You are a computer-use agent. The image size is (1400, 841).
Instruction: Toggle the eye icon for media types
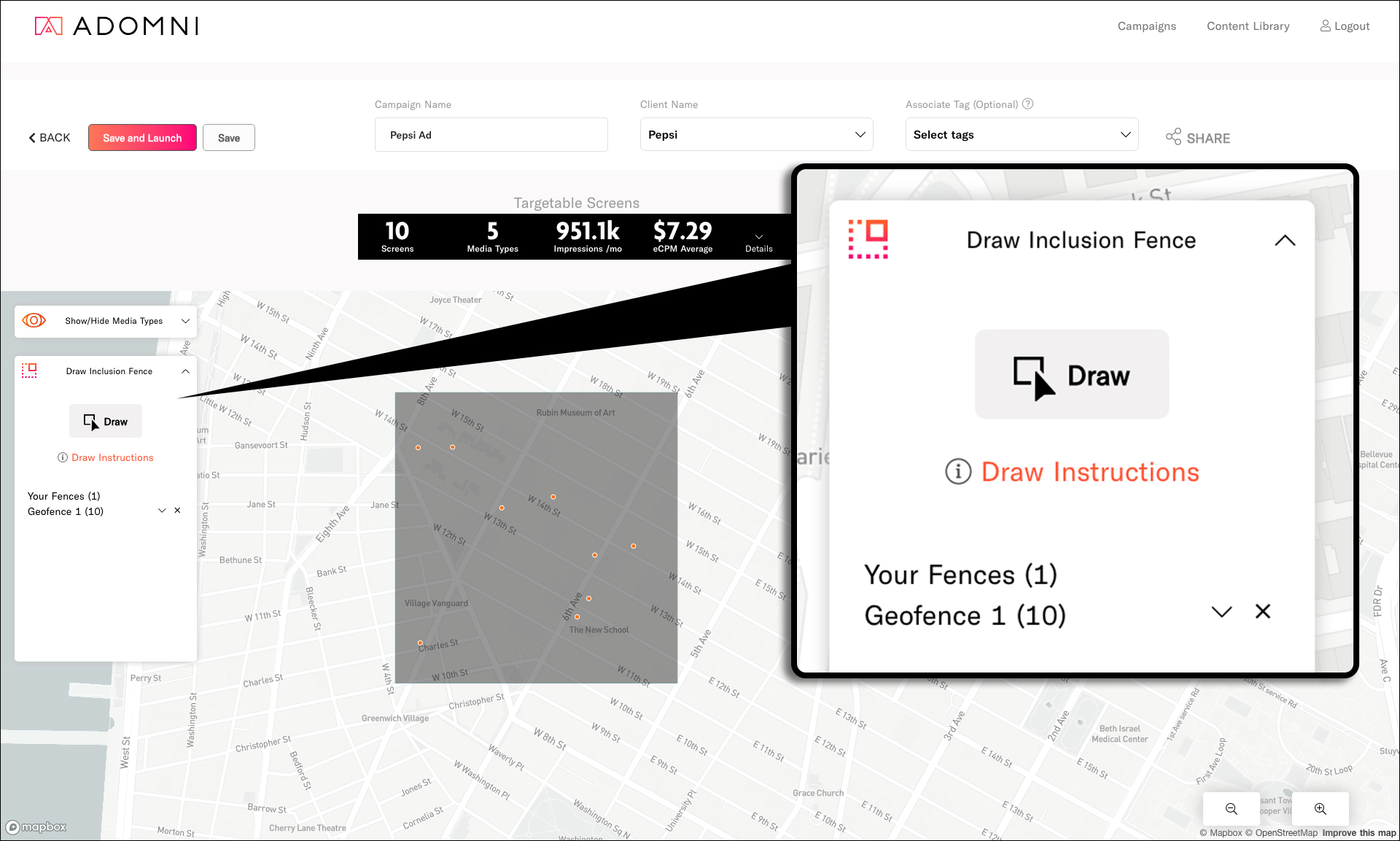tap(34, 320)
